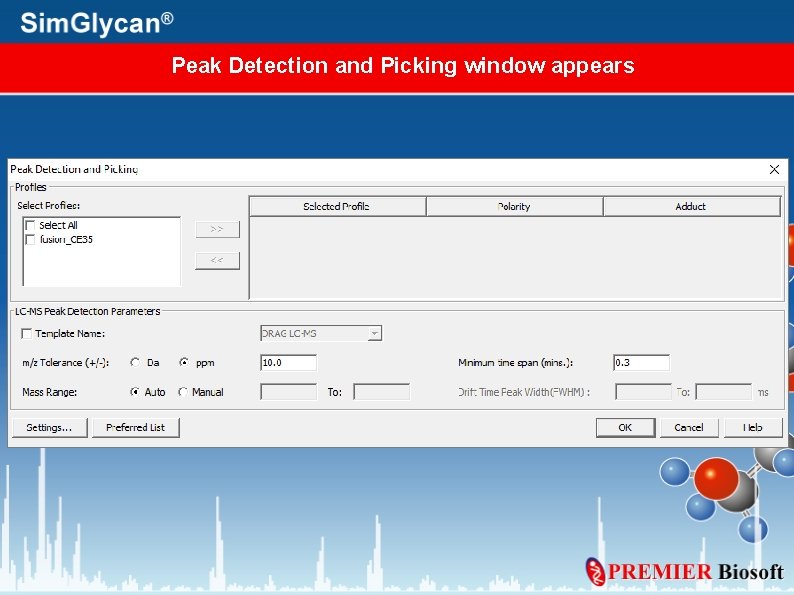Select the Da tolerance radio button
The image size is (794, 595).
(135, 363)
